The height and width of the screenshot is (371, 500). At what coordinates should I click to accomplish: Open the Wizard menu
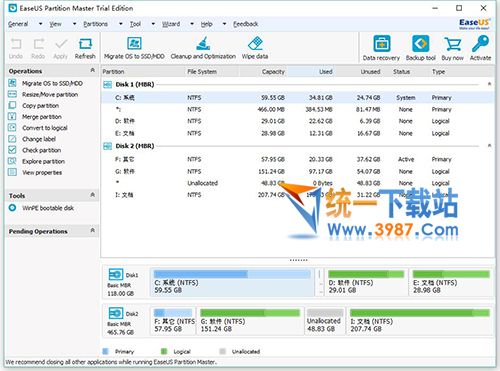point(171,24)
